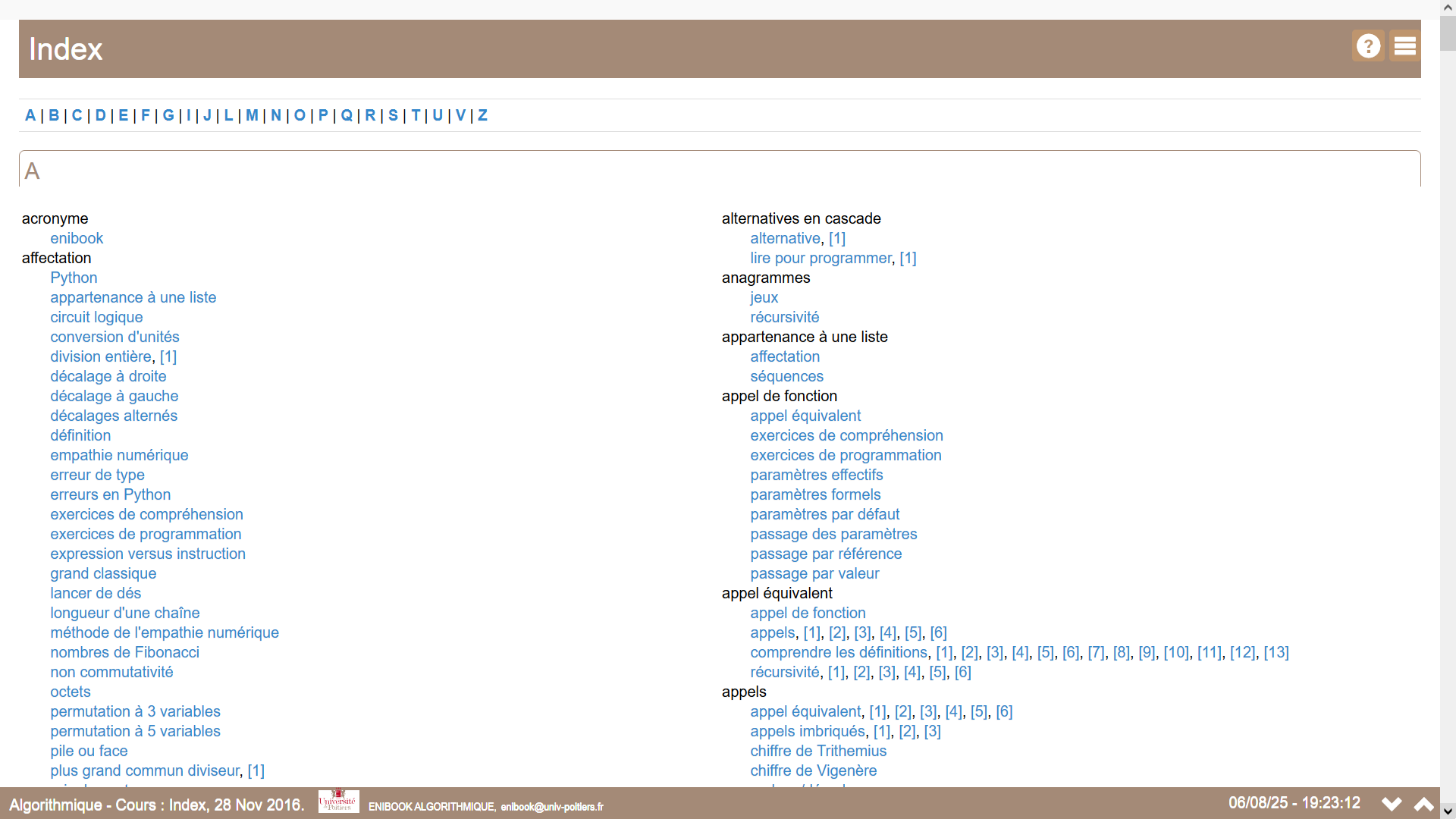
Task: Open the enibook link under acronyme
Action: point(77,238)
